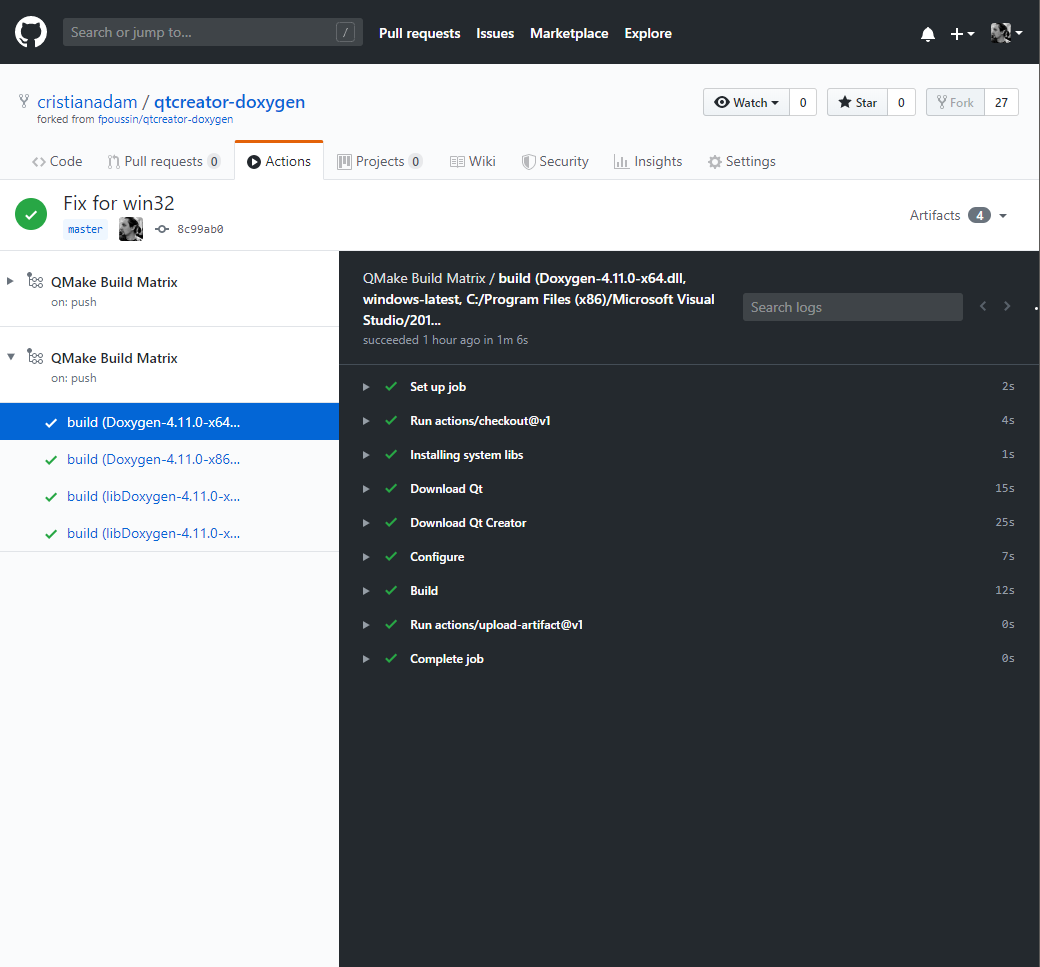Star the repository

857,101
